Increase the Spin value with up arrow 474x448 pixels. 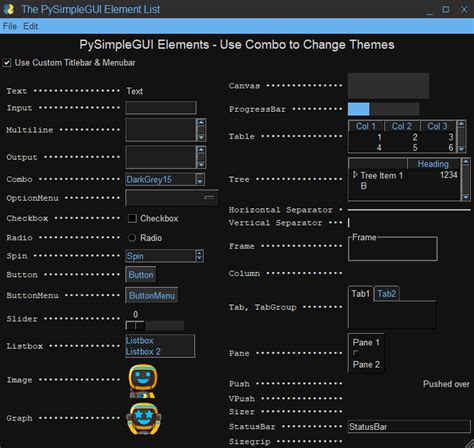199,253
